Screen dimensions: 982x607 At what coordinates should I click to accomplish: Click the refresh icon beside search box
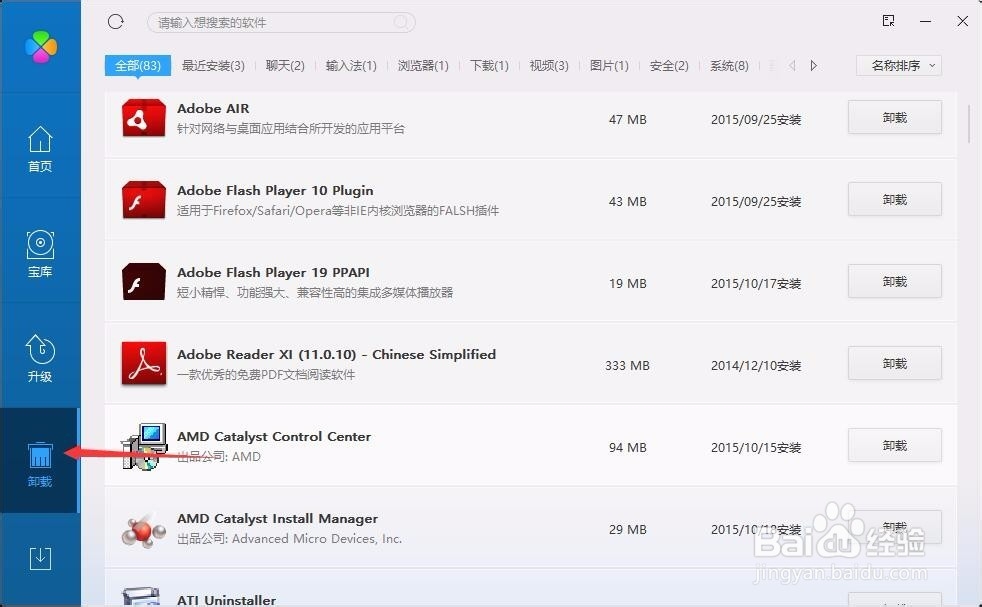click(x=116, y=23)
